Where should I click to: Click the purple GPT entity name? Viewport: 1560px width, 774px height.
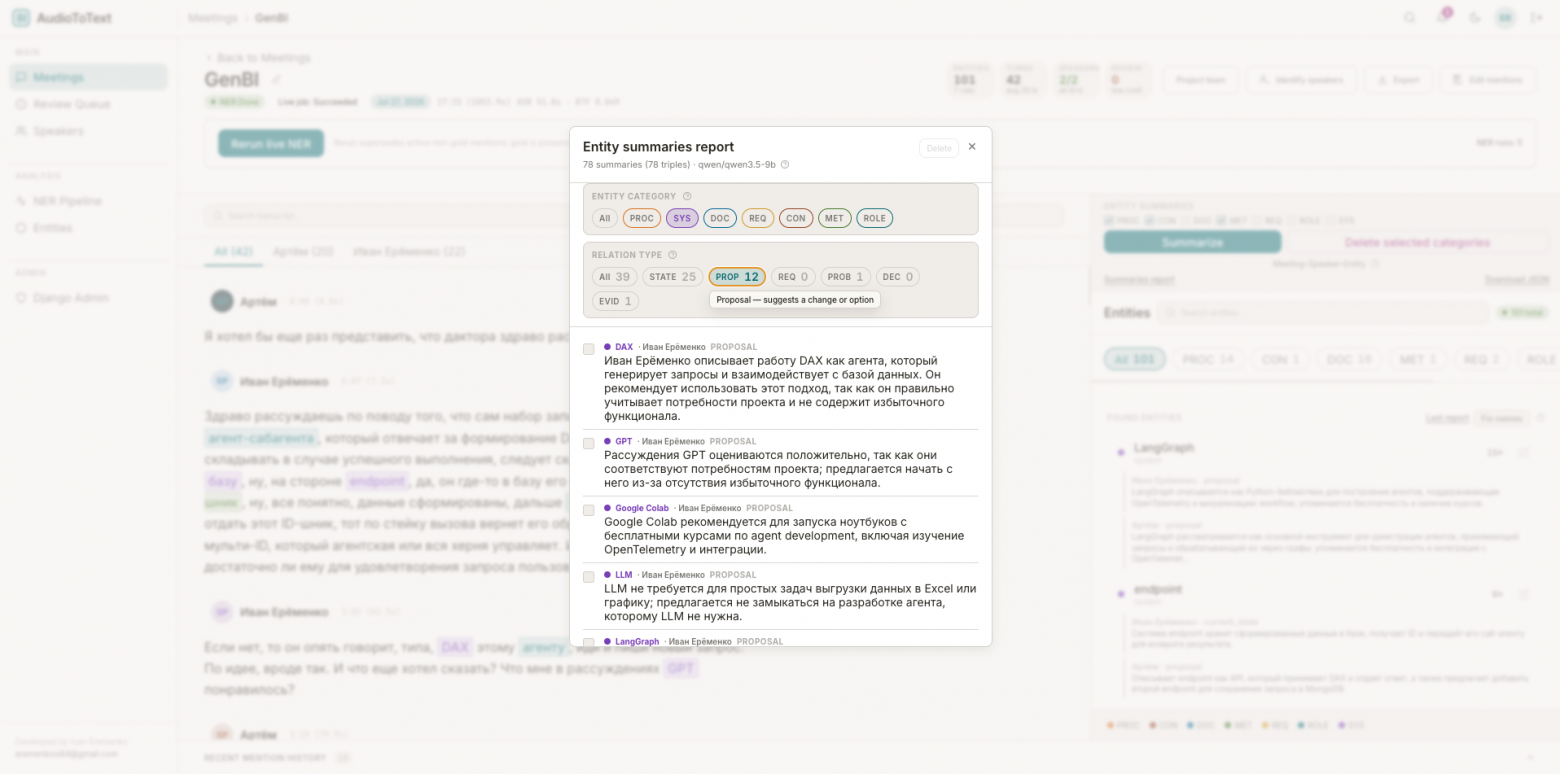(624, 441)
